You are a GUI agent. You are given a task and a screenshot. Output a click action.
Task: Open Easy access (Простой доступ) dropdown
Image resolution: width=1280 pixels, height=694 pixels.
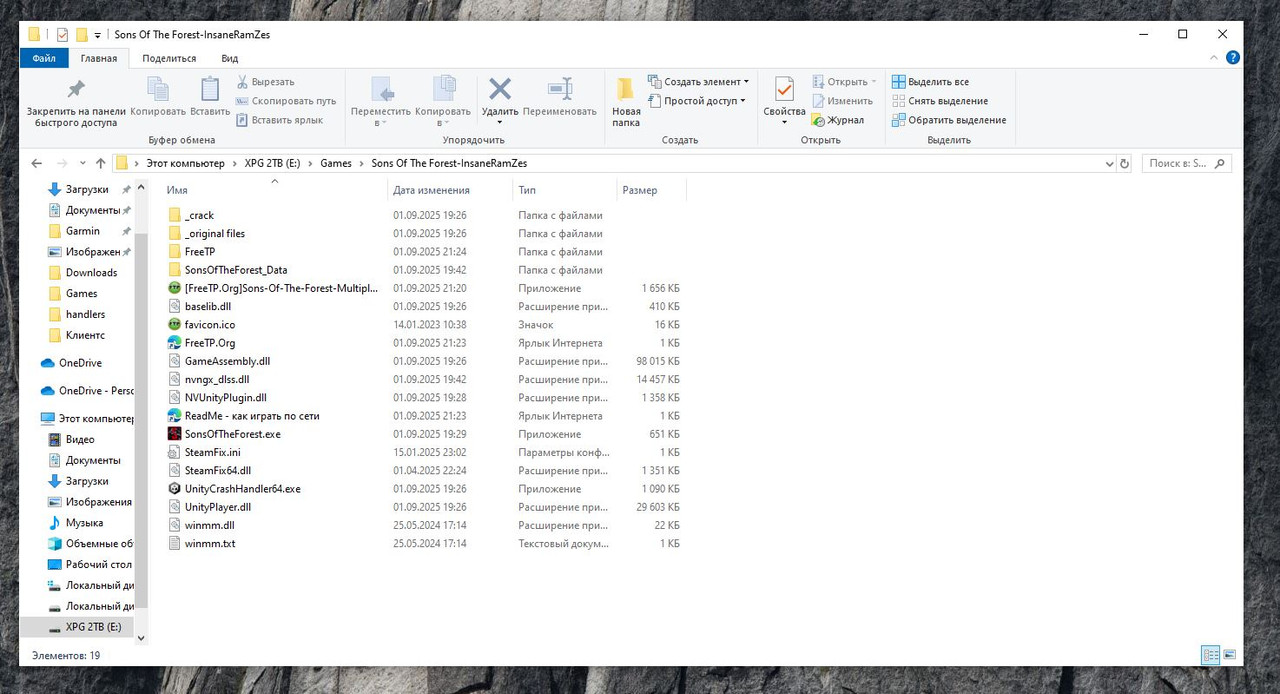697,101
